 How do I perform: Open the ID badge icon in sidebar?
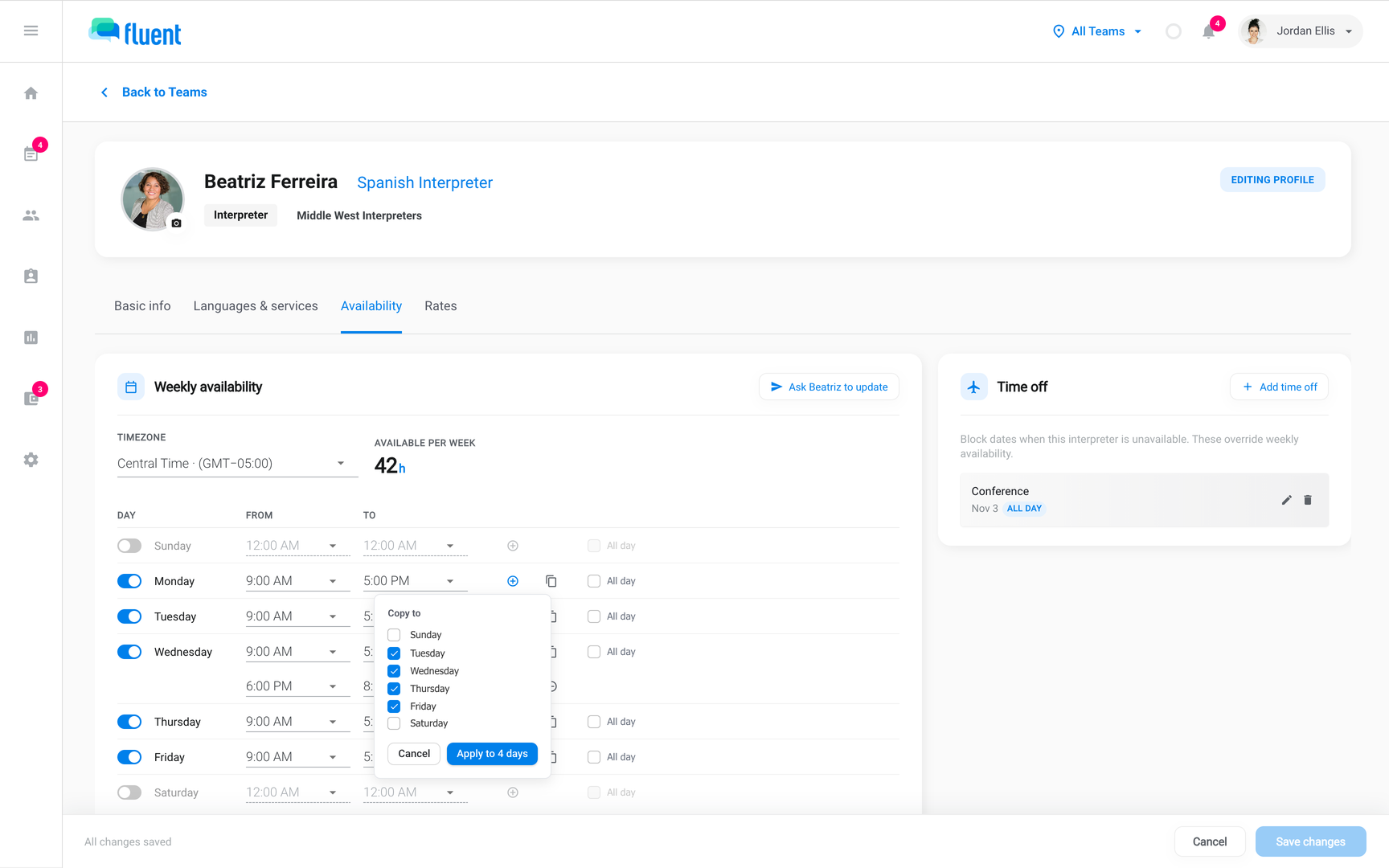pos(31,276)
